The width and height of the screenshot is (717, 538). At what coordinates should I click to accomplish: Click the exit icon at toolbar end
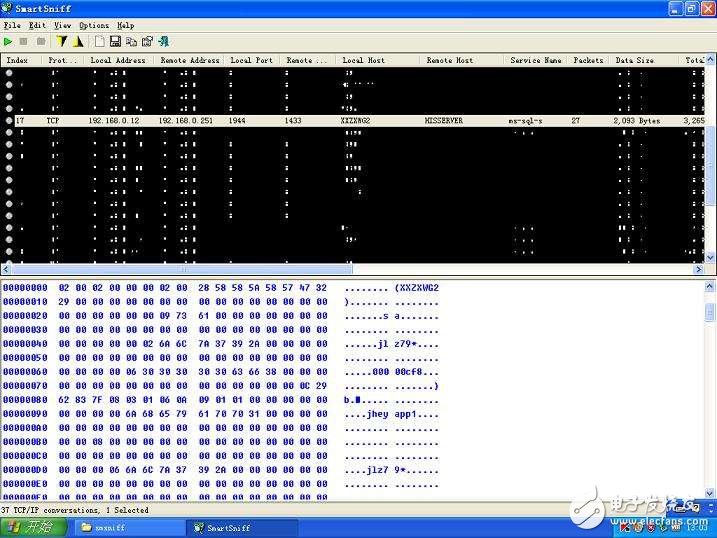(x=163, y=41)
